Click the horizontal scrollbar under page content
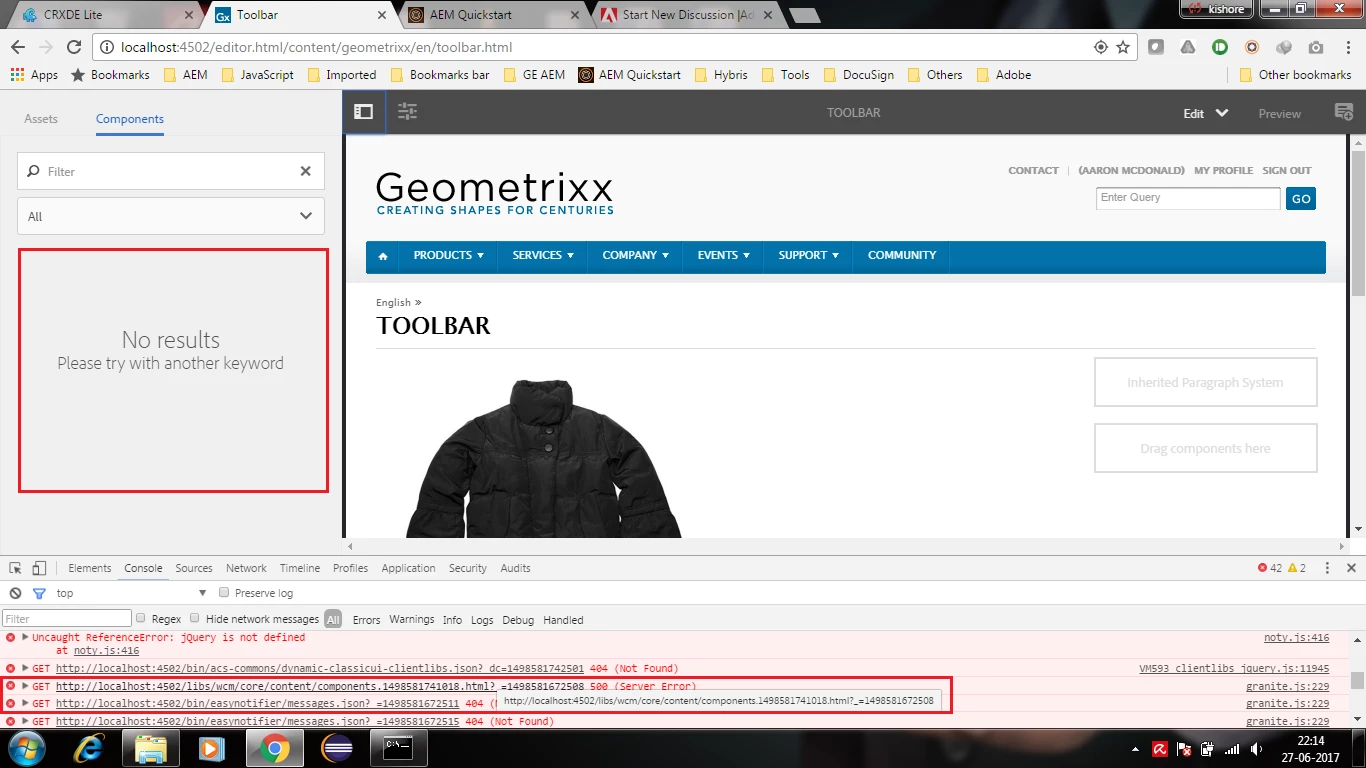The image size is (1366, 768). click(846, 546)
